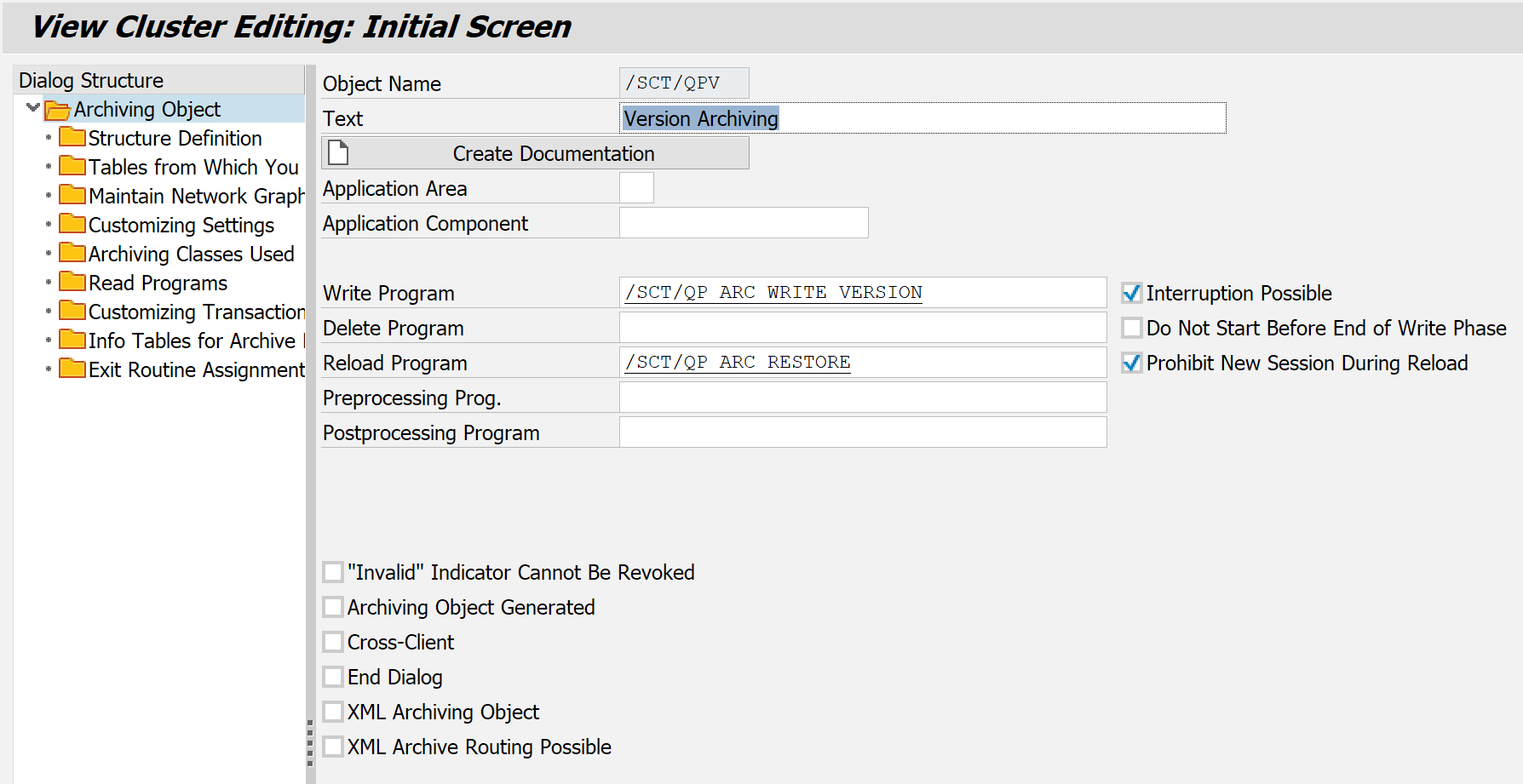This screenshot has width=1523, height=784.
Task: Click the Archiving Object open folder icon
Action: pos(57,110)
